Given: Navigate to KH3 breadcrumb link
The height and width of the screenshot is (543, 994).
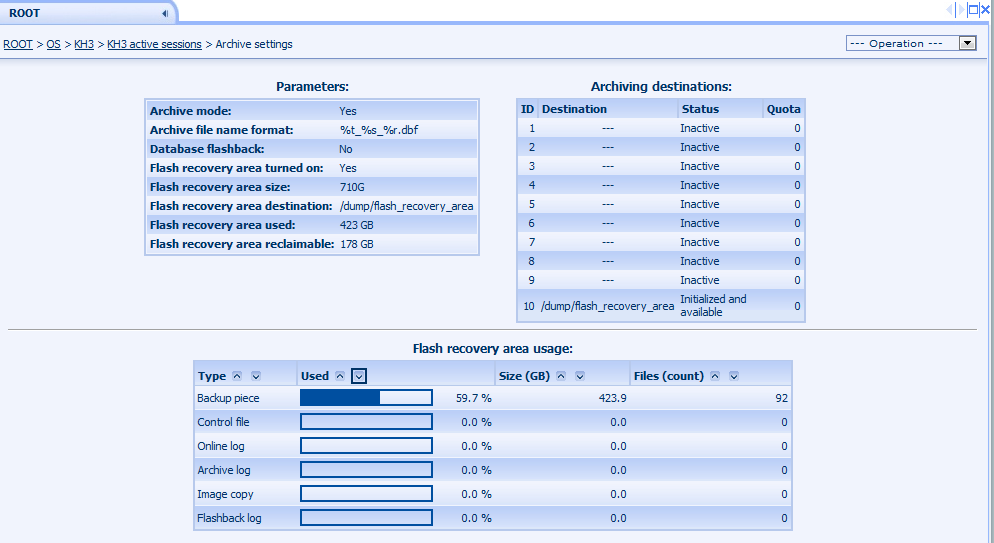Looking at the screenshot, I should 83,44.
